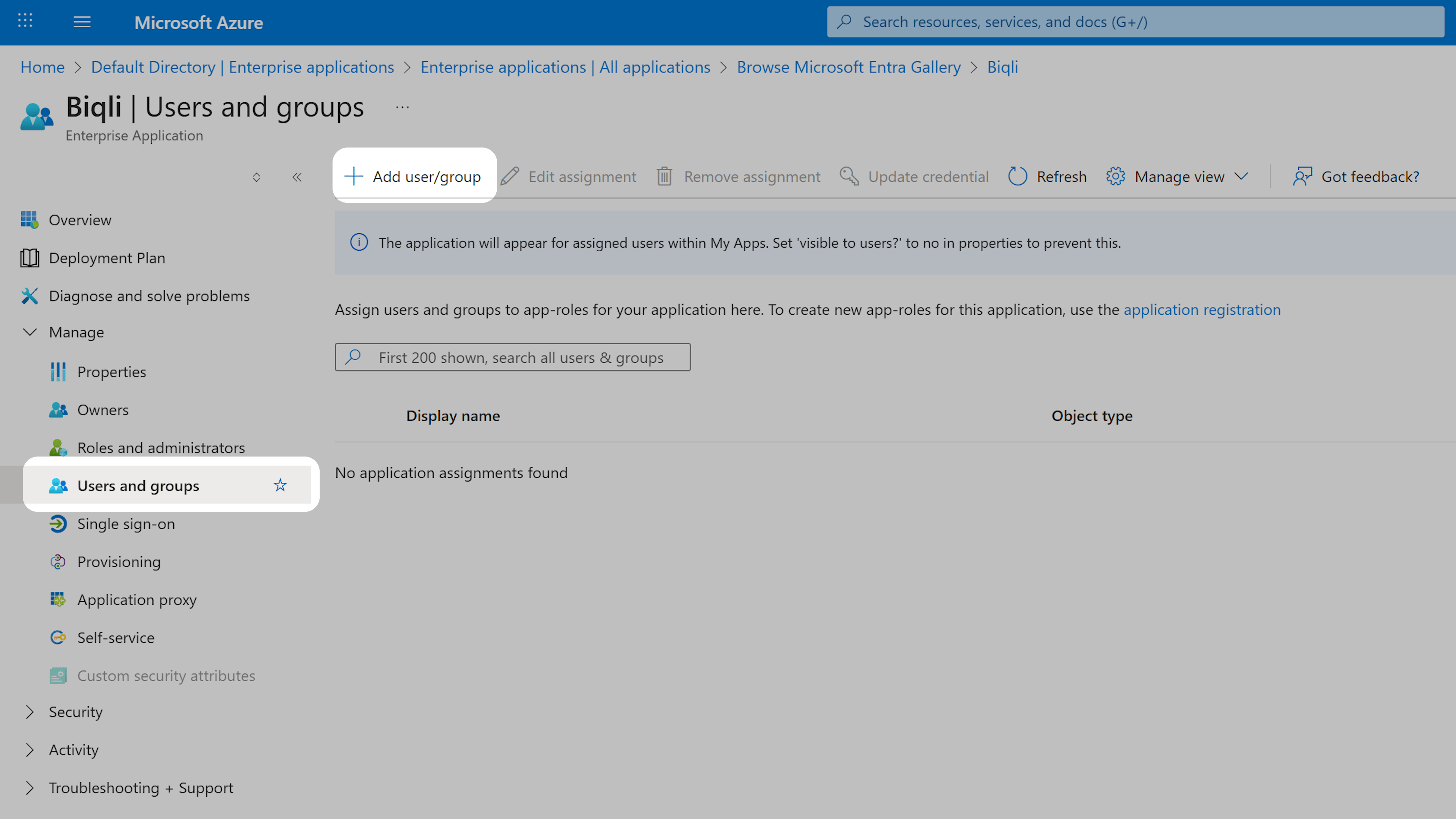Click the plus icon of Add user/group
The image size is (1456, 819).
(353, 176)
